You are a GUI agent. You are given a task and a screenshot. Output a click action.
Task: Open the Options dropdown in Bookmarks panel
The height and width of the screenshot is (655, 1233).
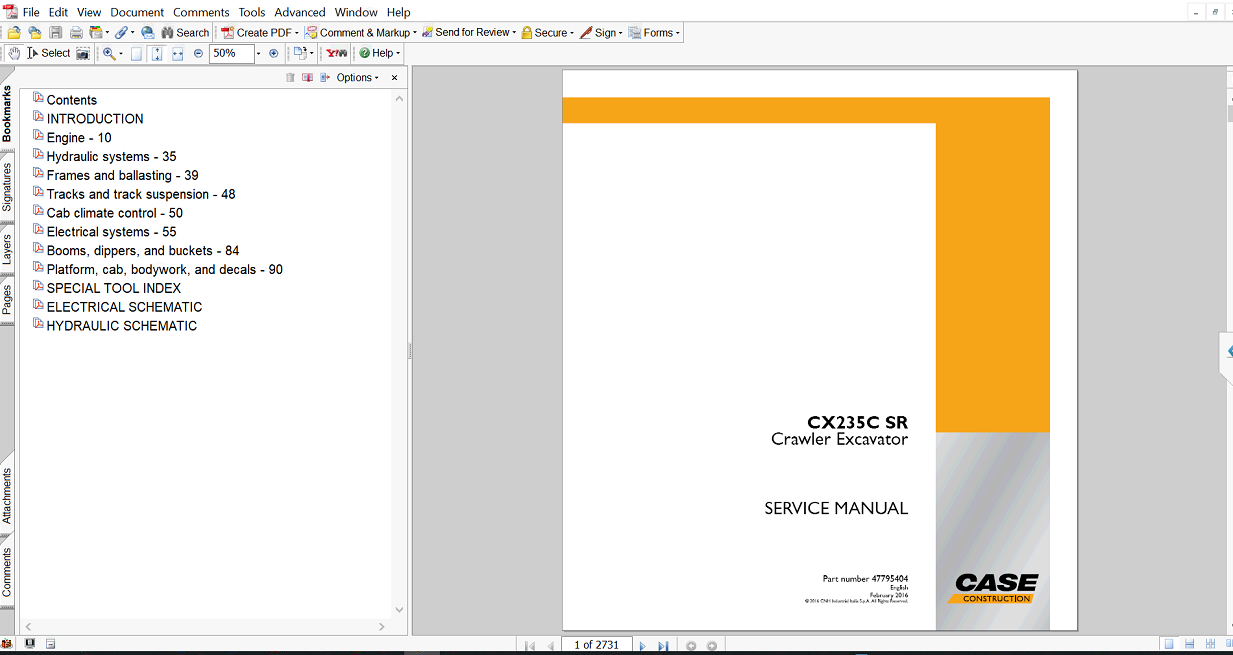353,77
